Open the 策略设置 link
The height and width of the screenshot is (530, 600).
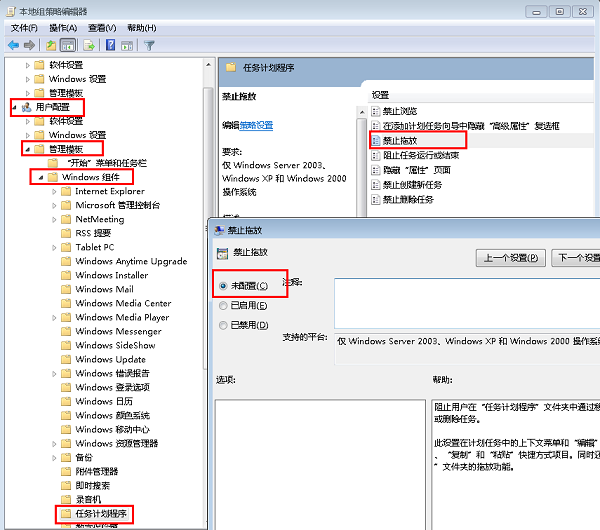(257, 125)
